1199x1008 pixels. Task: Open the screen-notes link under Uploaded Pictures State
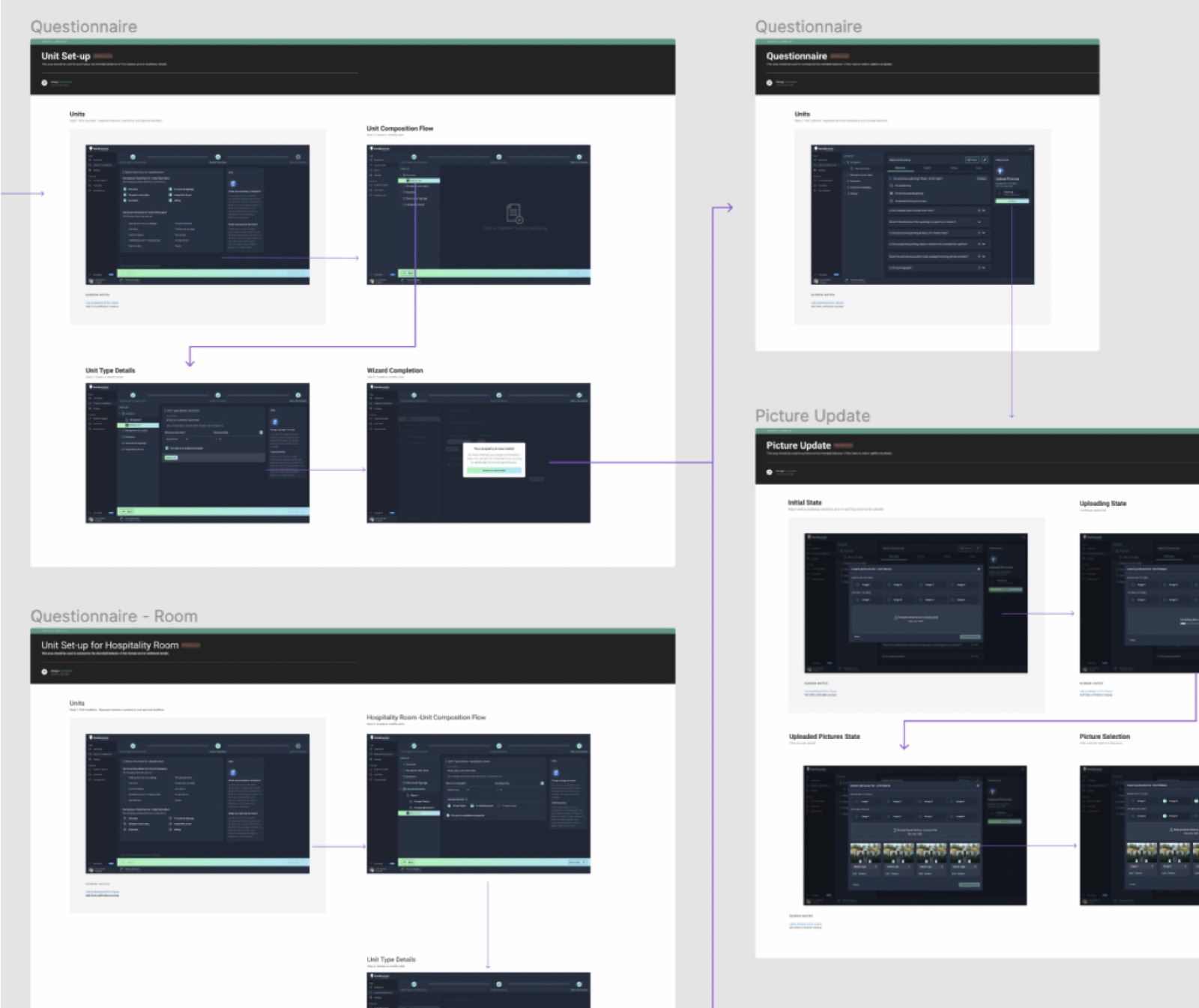point(806,924)
